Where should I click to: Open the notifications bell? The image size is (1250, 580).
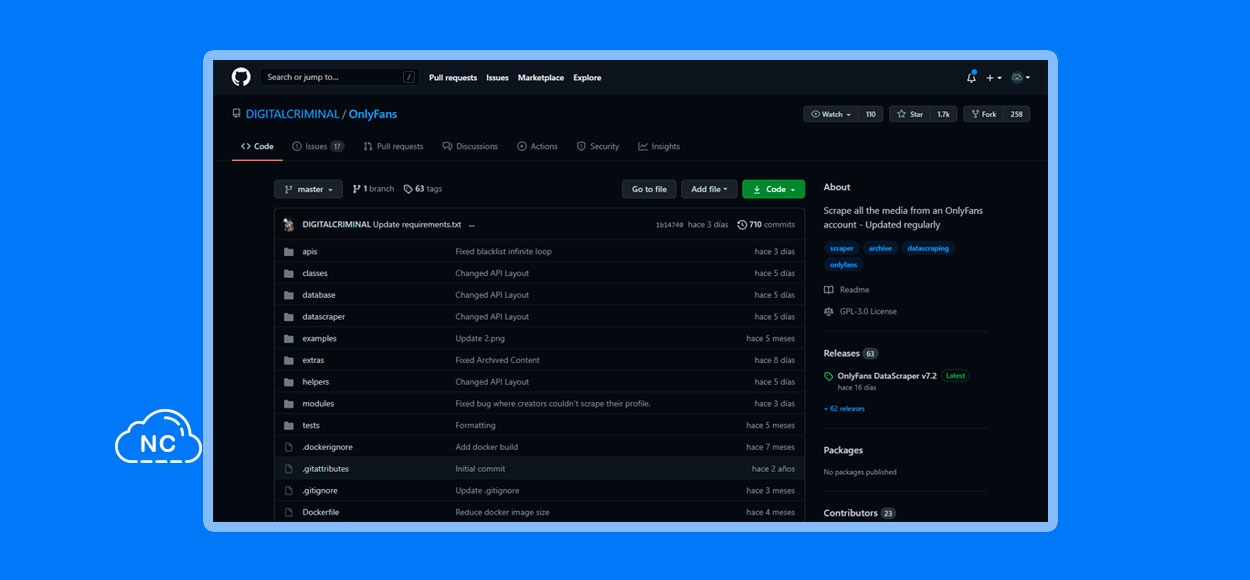(x=971, y=77)
